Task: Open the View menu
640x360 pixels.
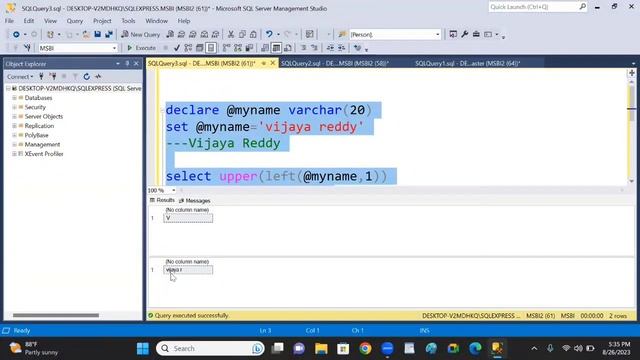Action: coord(50,21)
